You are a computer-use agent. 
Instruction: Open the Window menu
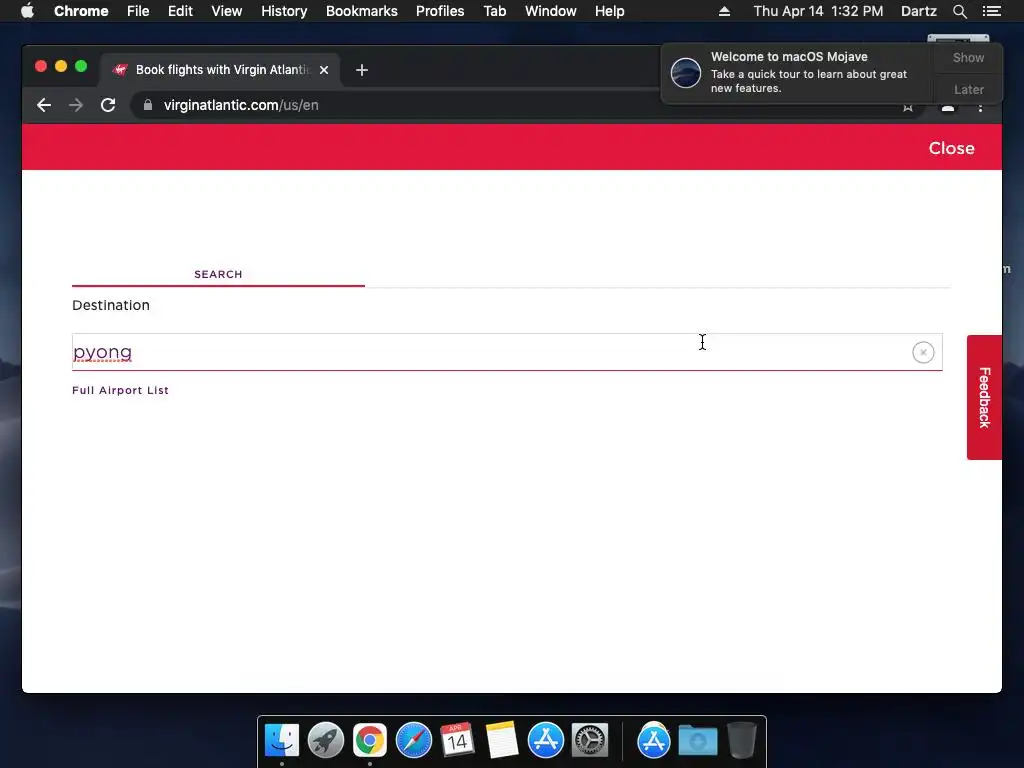[551, 11]
